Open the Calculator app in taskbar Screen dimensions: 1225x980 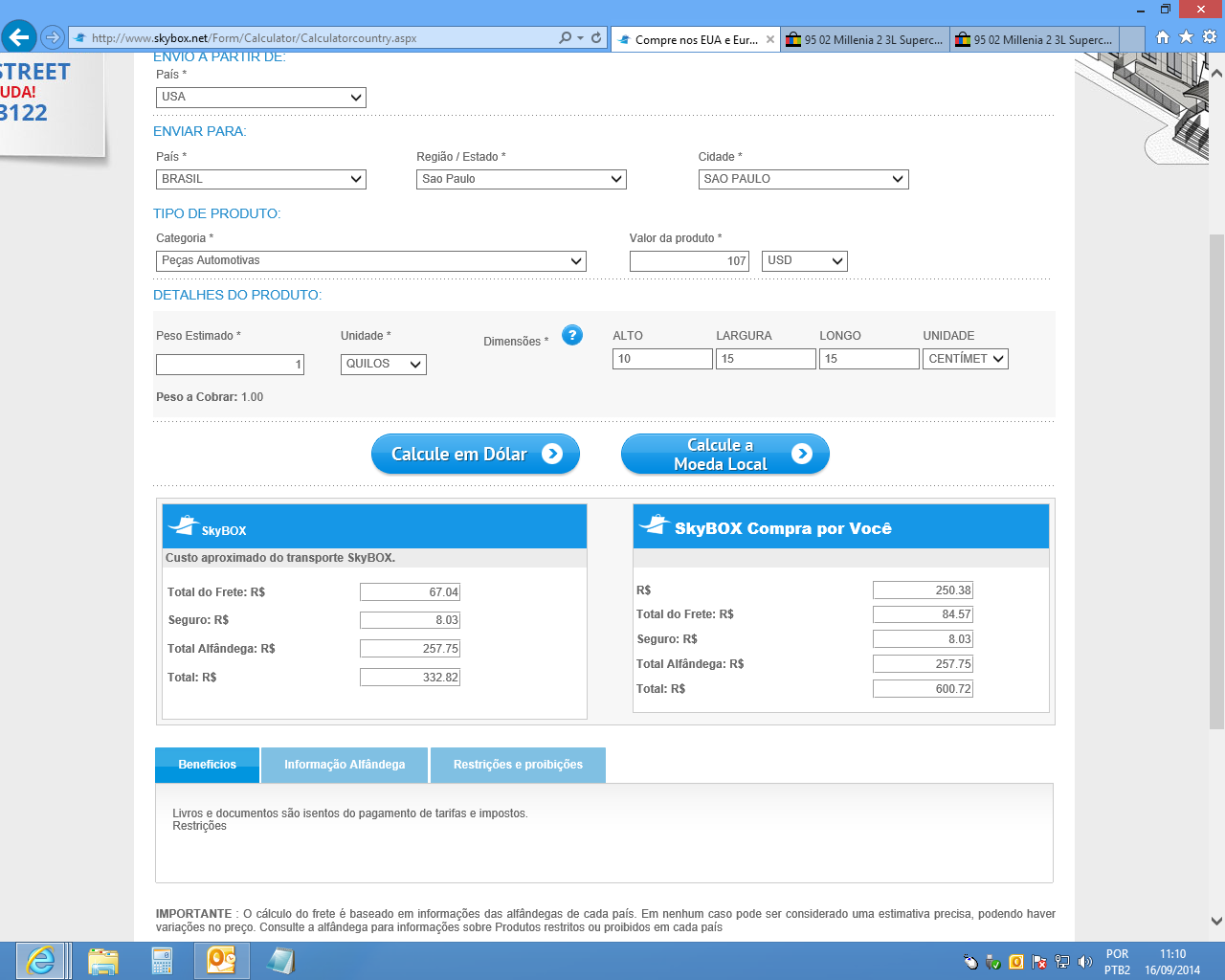(162, 960)
